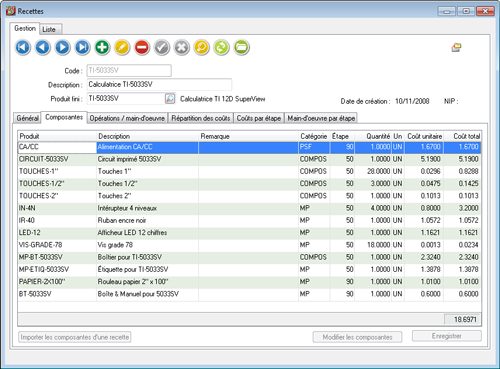Select the TOUCHES-1" row
Viewport: 500px width, 369px height.
pos(249,171)
